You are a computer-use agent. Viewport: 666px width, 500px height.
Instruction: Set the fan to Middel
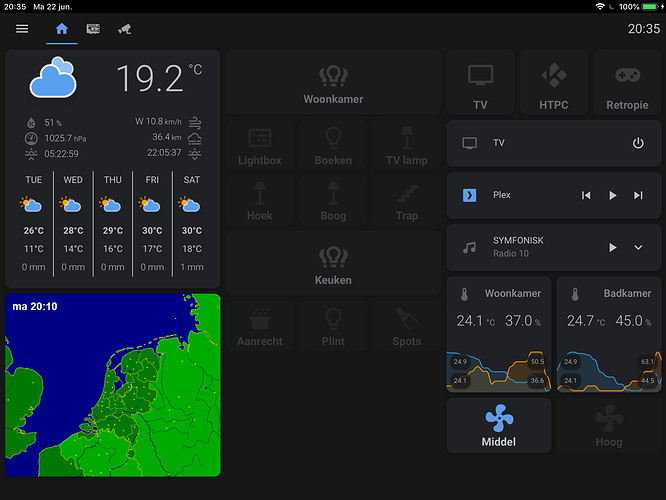click(x=499, y=426)
